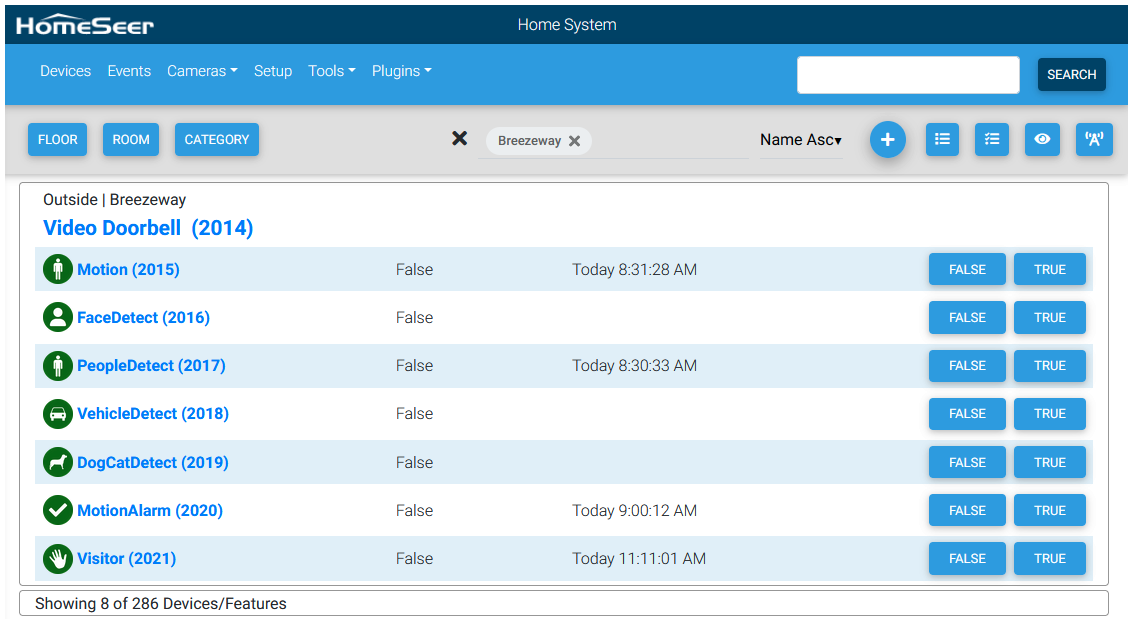Set Visitor (2021) to FALSE
The image size is (1133, 624).
pos(966,558)
